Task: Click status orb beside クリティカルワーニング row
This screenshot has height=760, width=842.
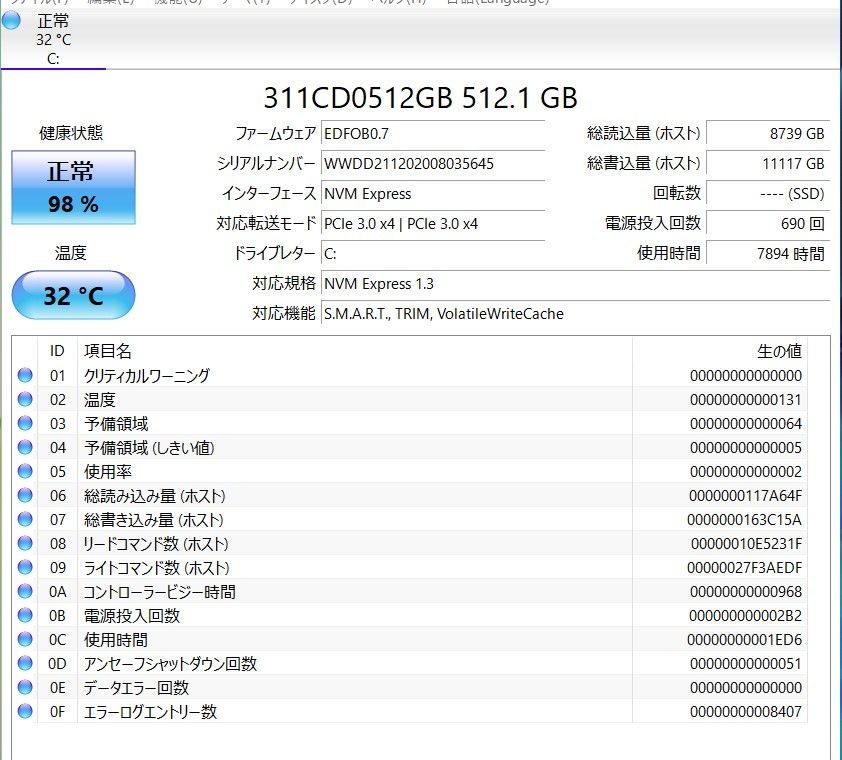Action: [25, 376]
